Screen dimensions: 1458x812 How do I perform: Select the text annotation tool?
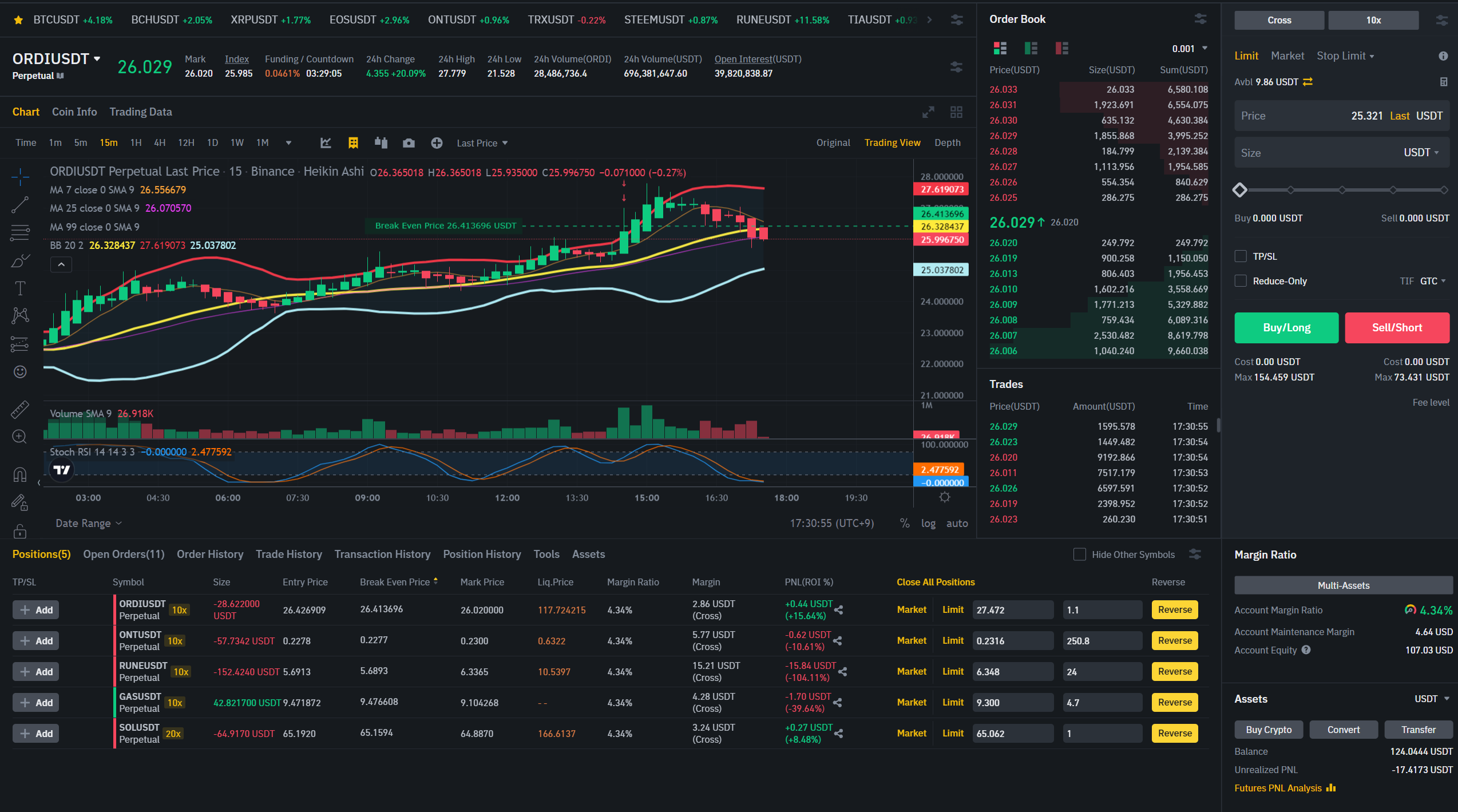20,288
